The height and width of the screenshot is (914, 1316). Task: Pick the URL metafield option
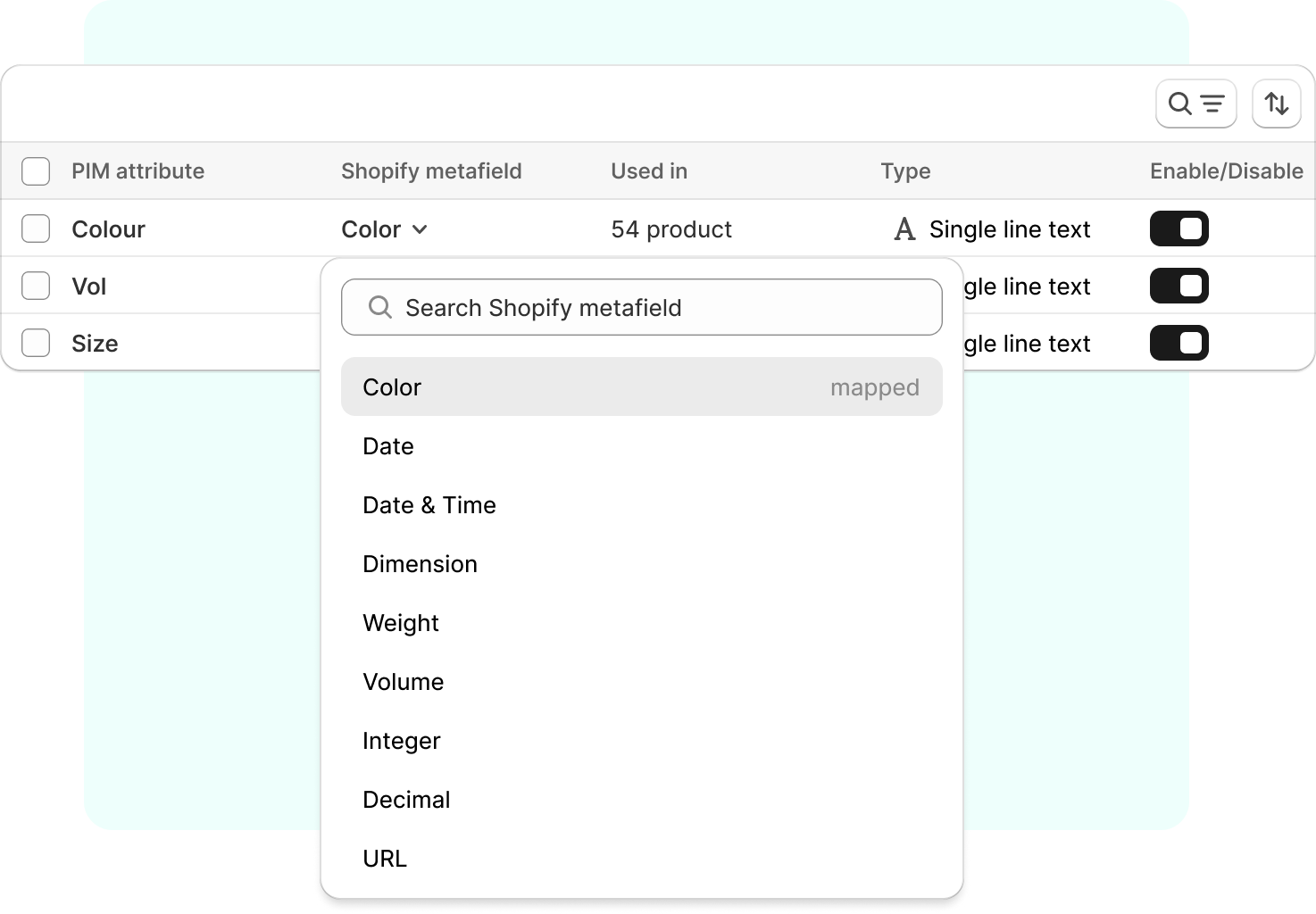(385, 859)
